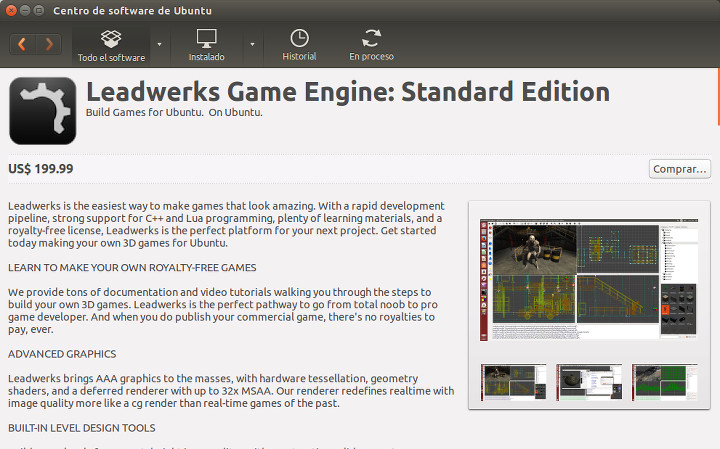Select the third small screenshot thumbnail
The width and height of the screenshot is (720, 449).
point(664,382)
